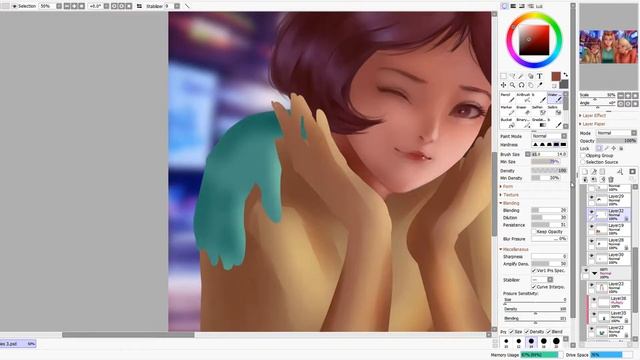Select the Text tool
Viewport: 640px width, 360px height.
click(540, 76)
